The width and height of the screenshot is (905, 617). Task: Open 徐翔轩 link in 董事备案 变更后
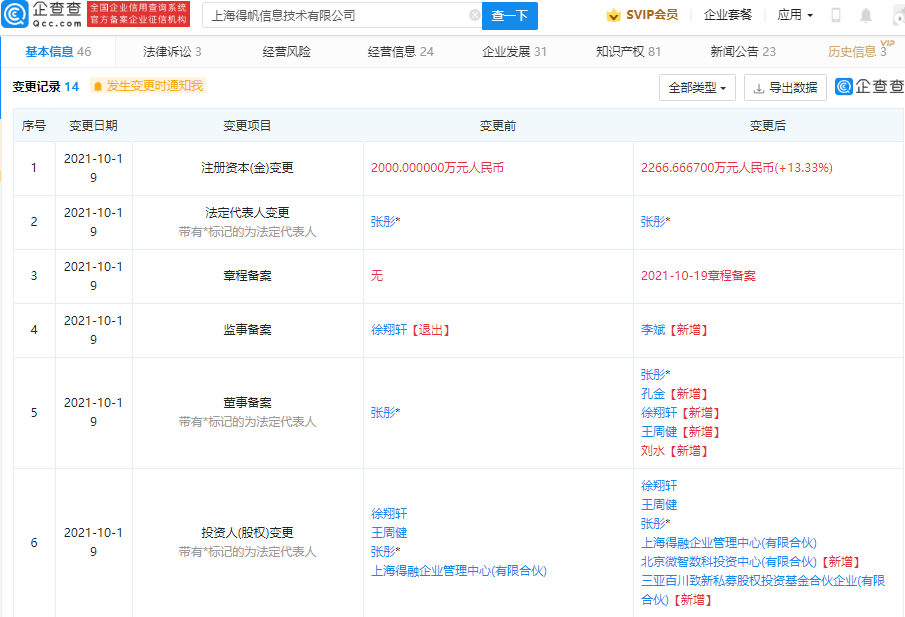(659, 413)
